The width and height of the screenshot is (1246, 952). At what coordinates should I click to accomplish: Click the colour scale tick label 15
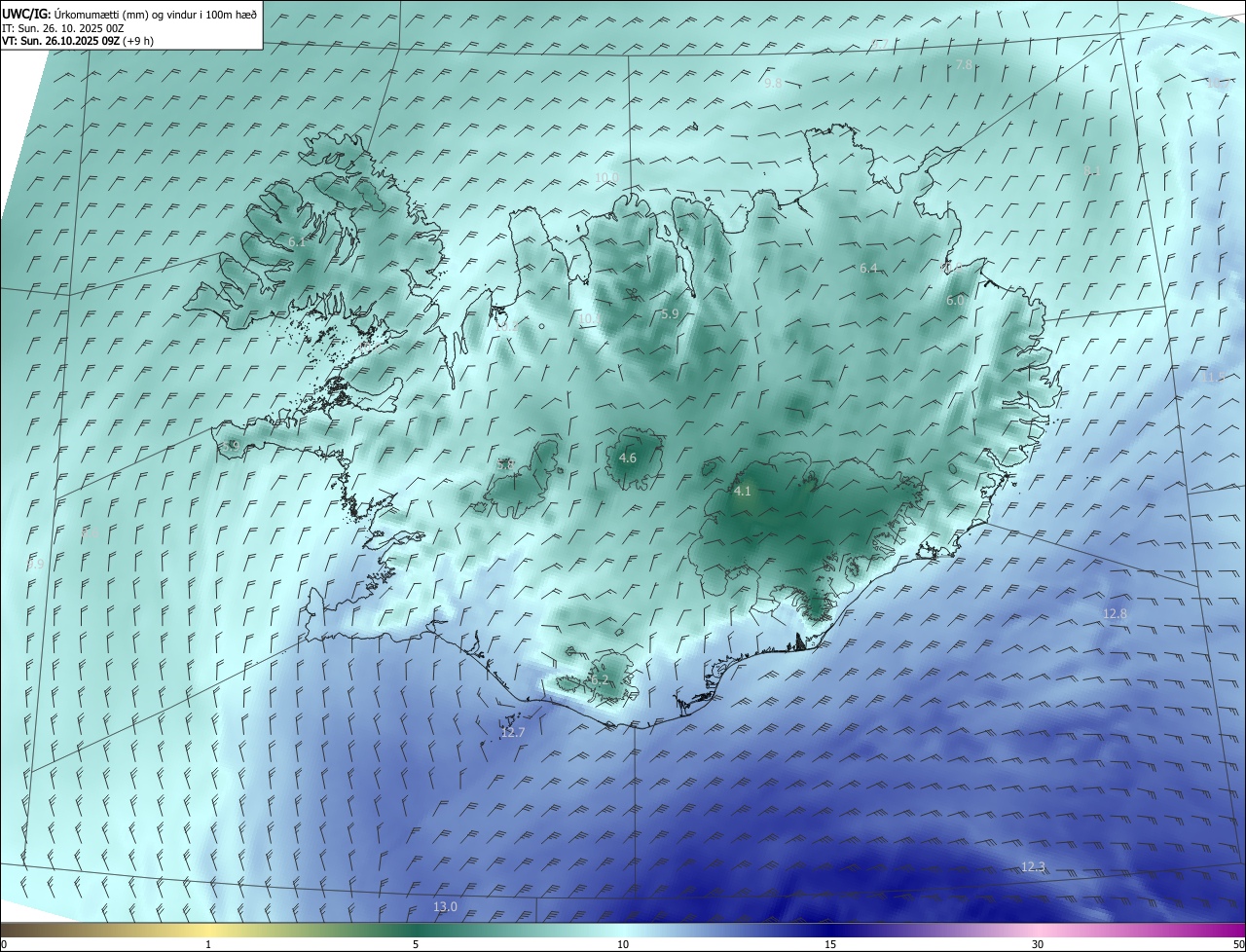click(830, 944)
